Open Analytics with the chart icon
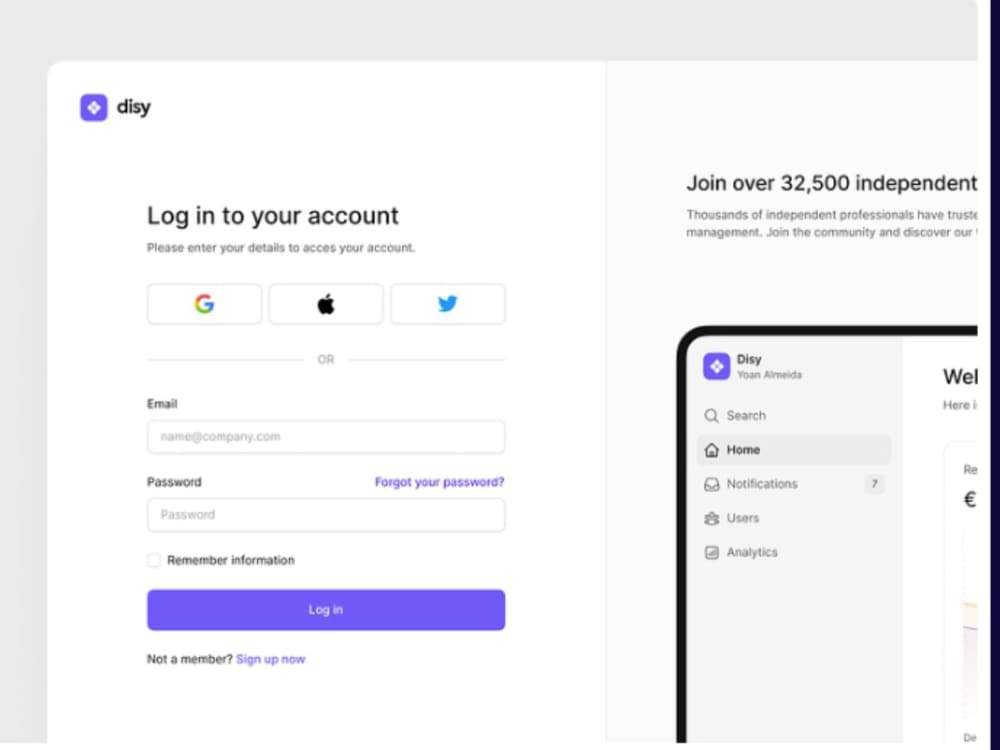This screenshot has width=1000, height=750. 711,552
